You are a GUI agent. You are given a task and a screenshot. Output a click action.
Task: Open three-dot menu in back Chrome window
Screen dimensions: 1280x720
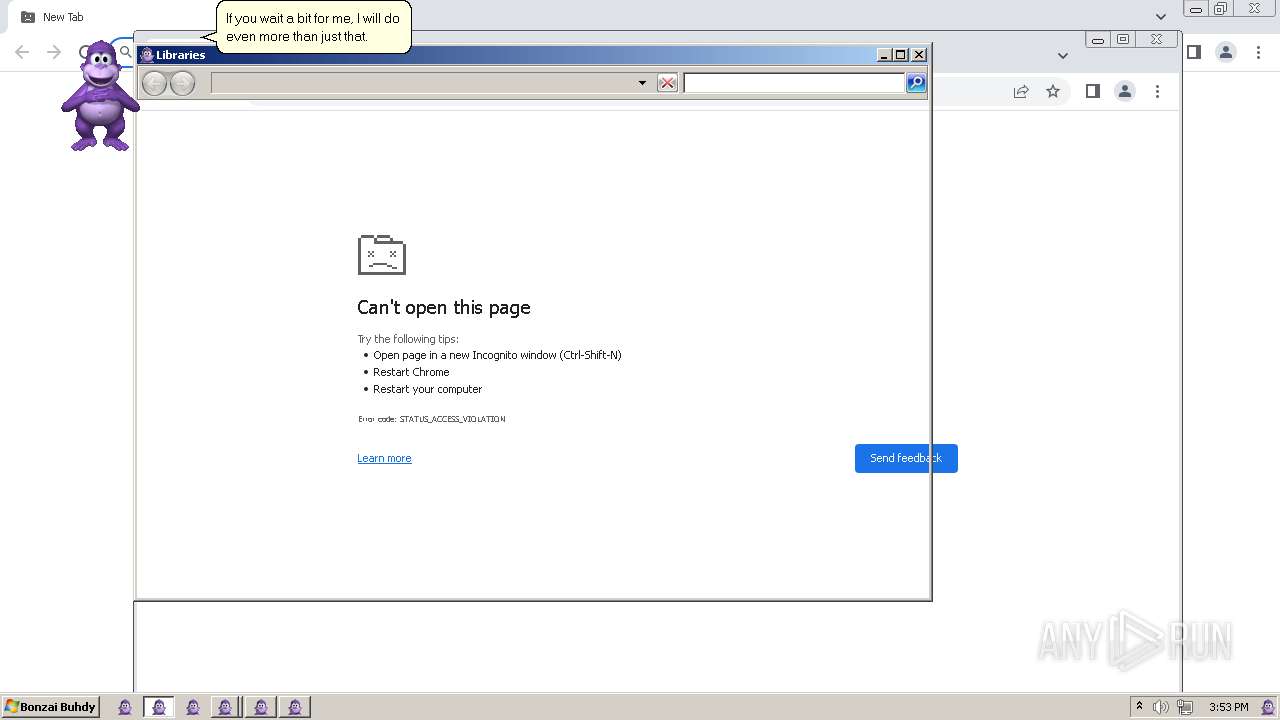click(x=1258, y=52)
